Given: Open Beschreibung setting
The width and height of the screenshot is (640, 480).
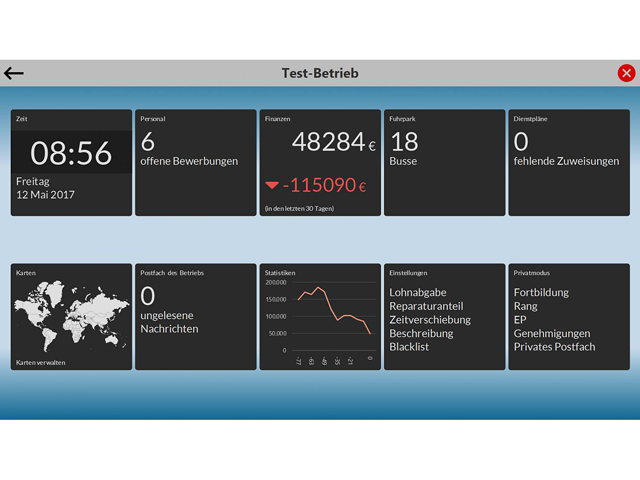Looking at the screenshot, I should [421, 333].
